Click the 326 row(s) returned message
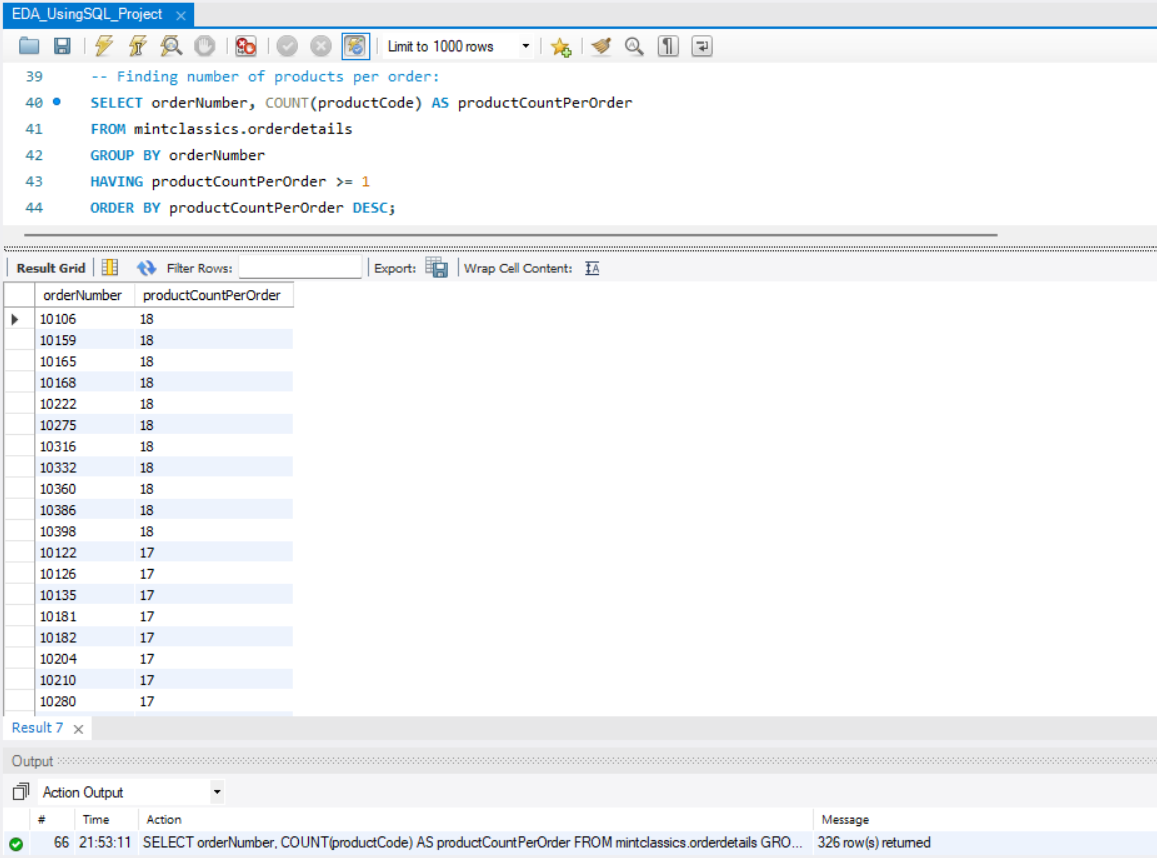The height and width of the screenshot is (858, 1157). (x=874, y=843)
